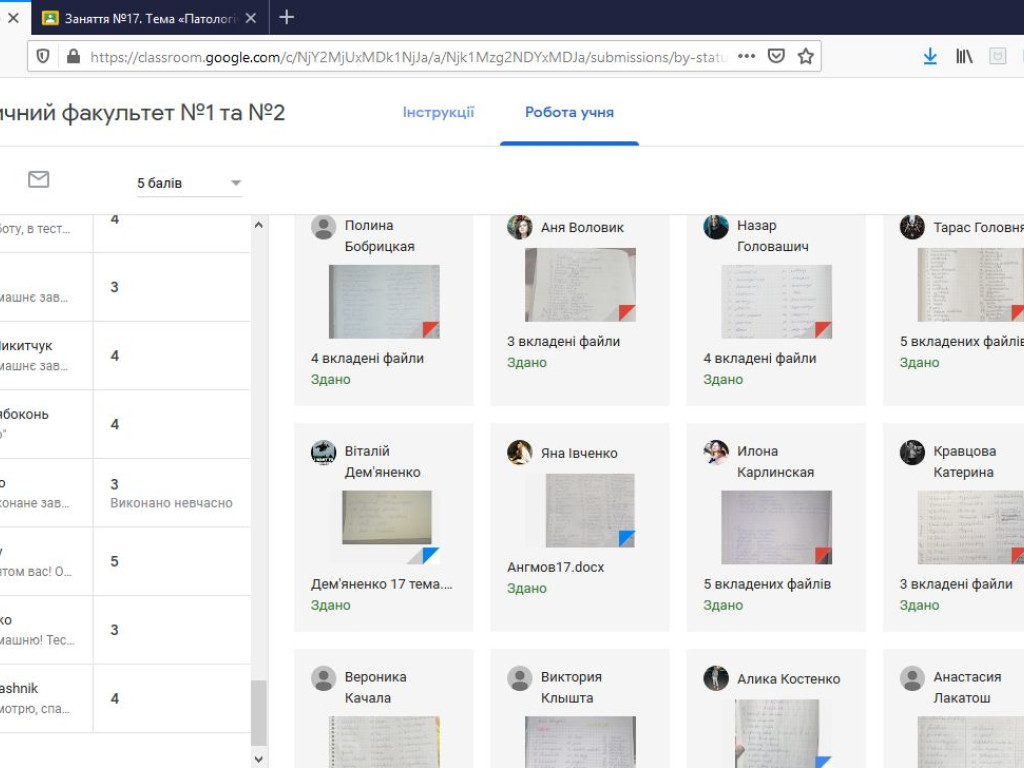Open Анастасия Лакатош attachment thumbnail

tap(970, 742)
